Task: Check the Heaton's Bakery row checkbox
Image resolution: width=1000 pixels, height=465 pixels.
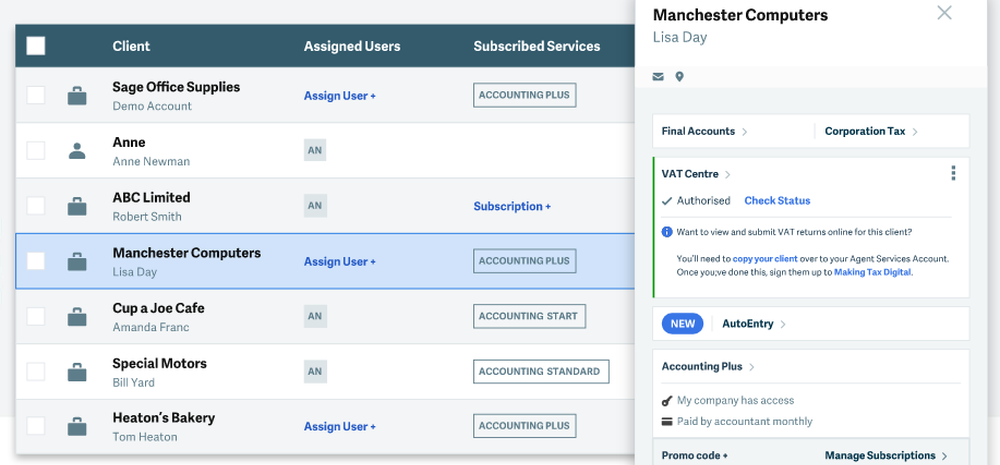Action: click(x=36, y=426)
